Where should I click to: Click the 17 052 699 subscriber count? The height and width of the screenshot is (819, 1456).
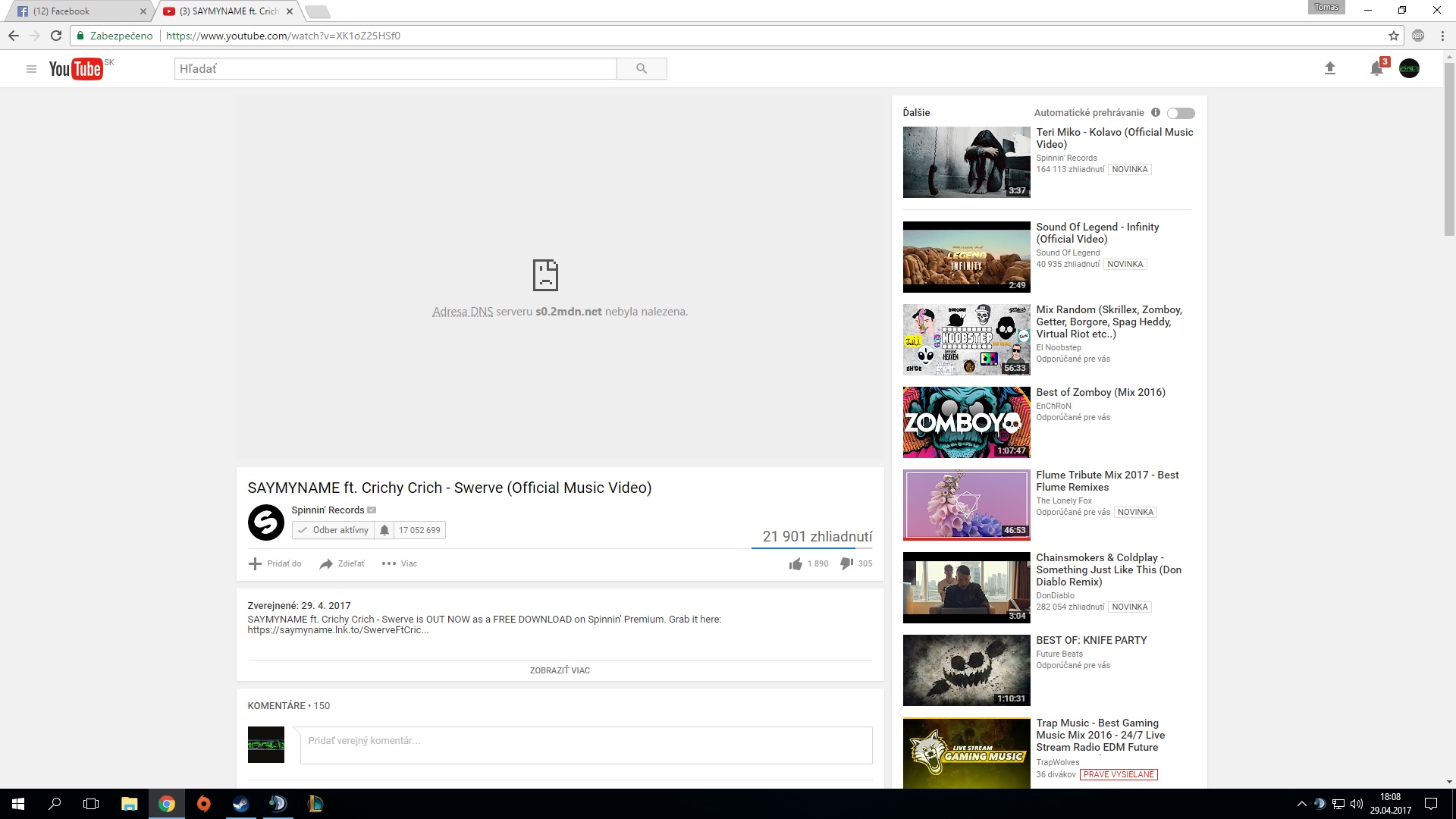419,530
